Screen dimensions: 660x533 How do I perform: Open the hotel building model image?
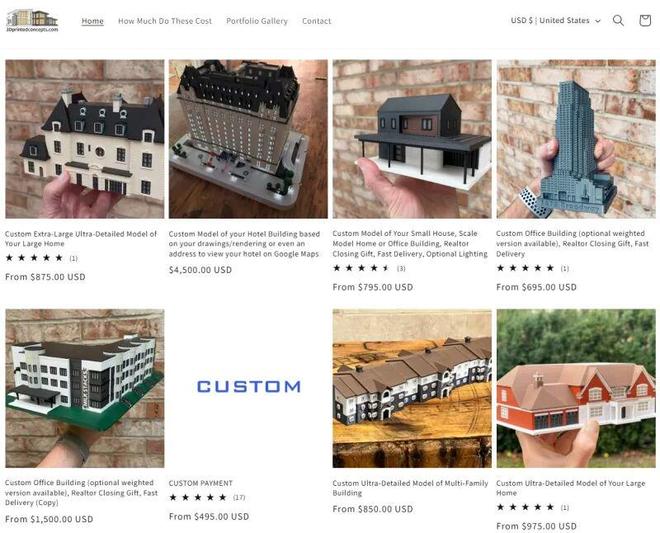click(248, 139)
